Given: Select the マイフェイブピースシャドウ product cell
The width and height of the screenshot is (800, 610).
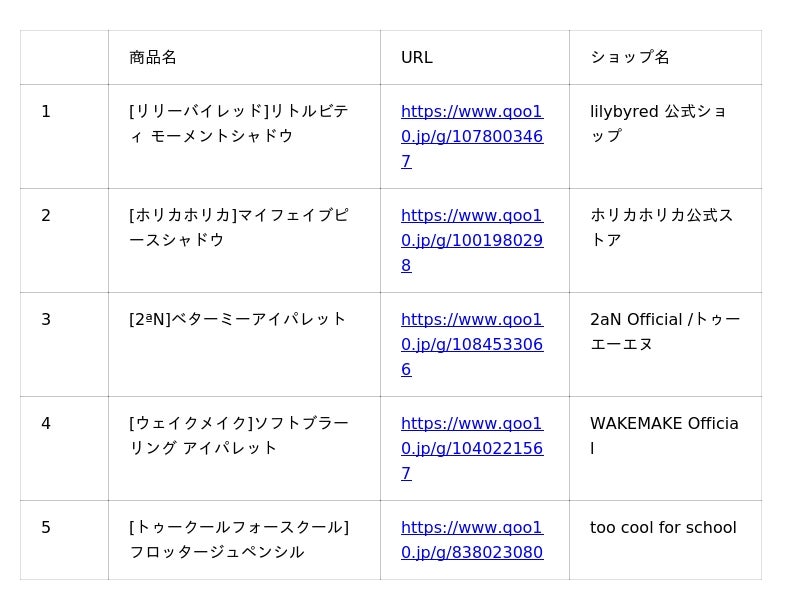Looking at the screenshot, I should click(244, 241).
